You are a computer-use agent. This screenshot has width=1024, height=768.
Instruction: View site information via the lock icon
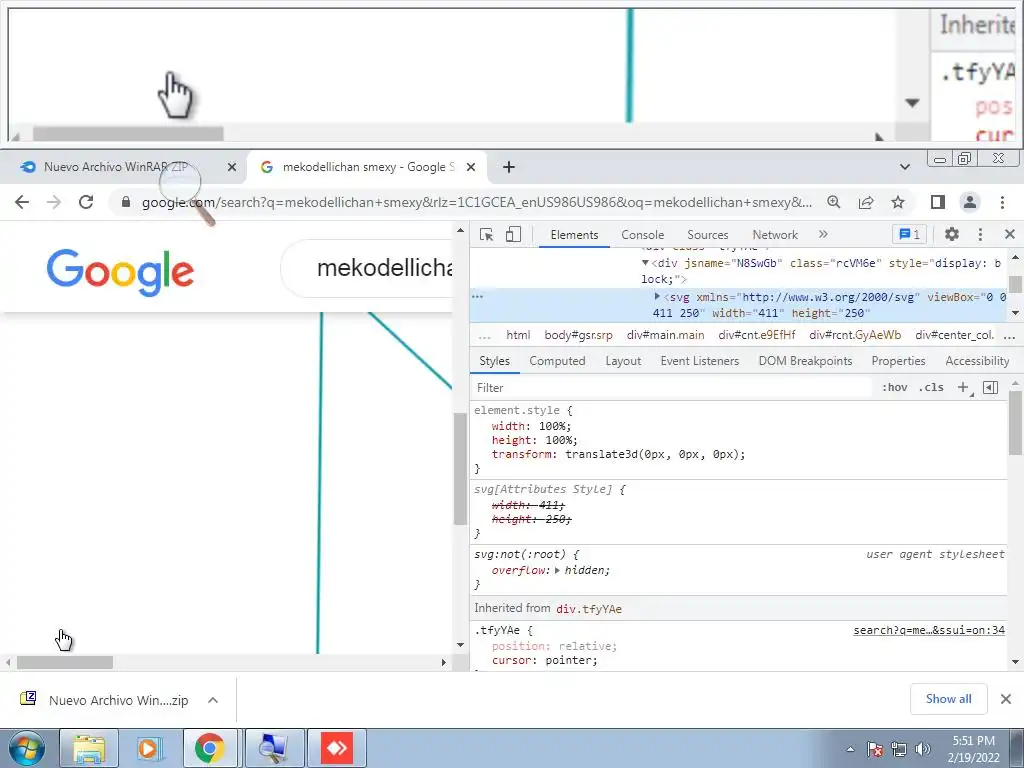pos(126,202)
